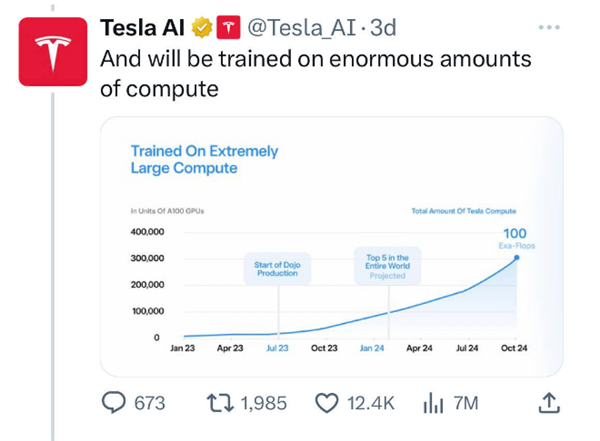Viewport: 600px width, 441px height.
Task: Click the repost arrows icon
Action: coord(218,403)
